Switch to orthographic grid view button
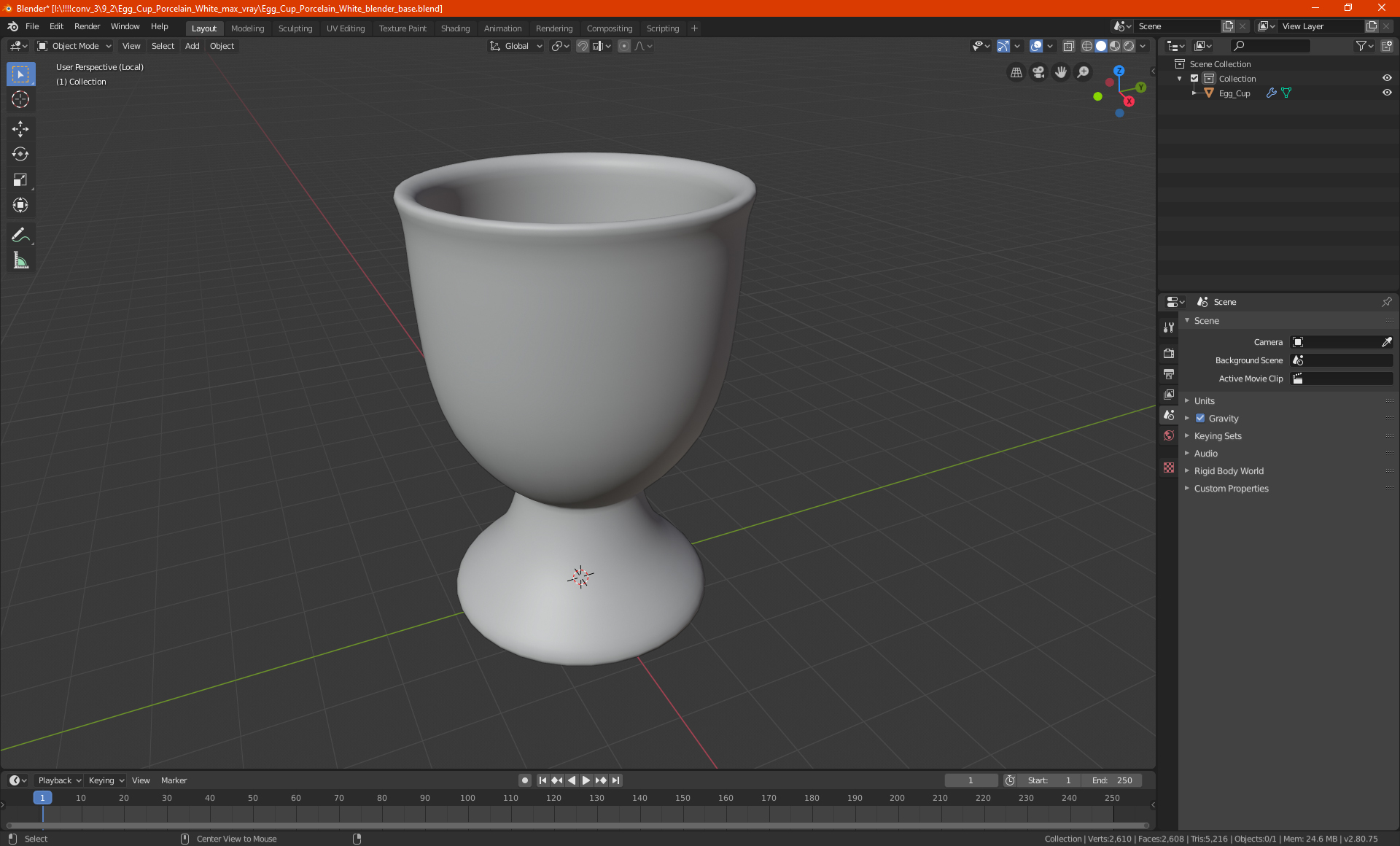 [x=1016, y=72]
